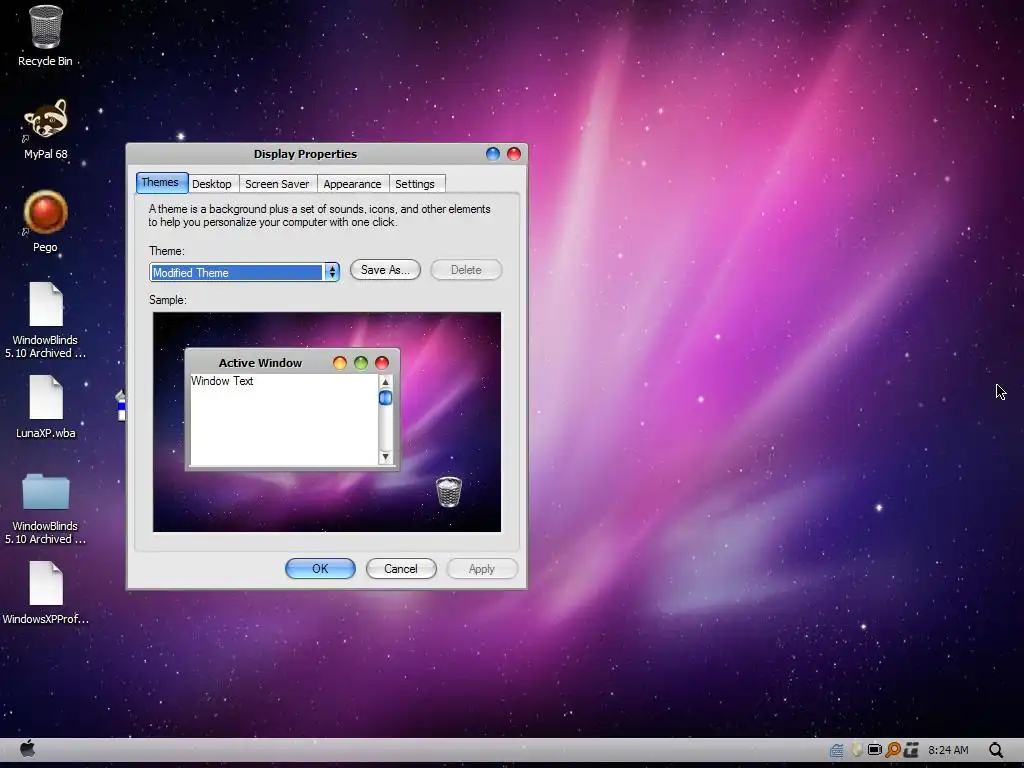Select the LunaXP.wba file icon
1024x768 pixels.
pos(46,398)
